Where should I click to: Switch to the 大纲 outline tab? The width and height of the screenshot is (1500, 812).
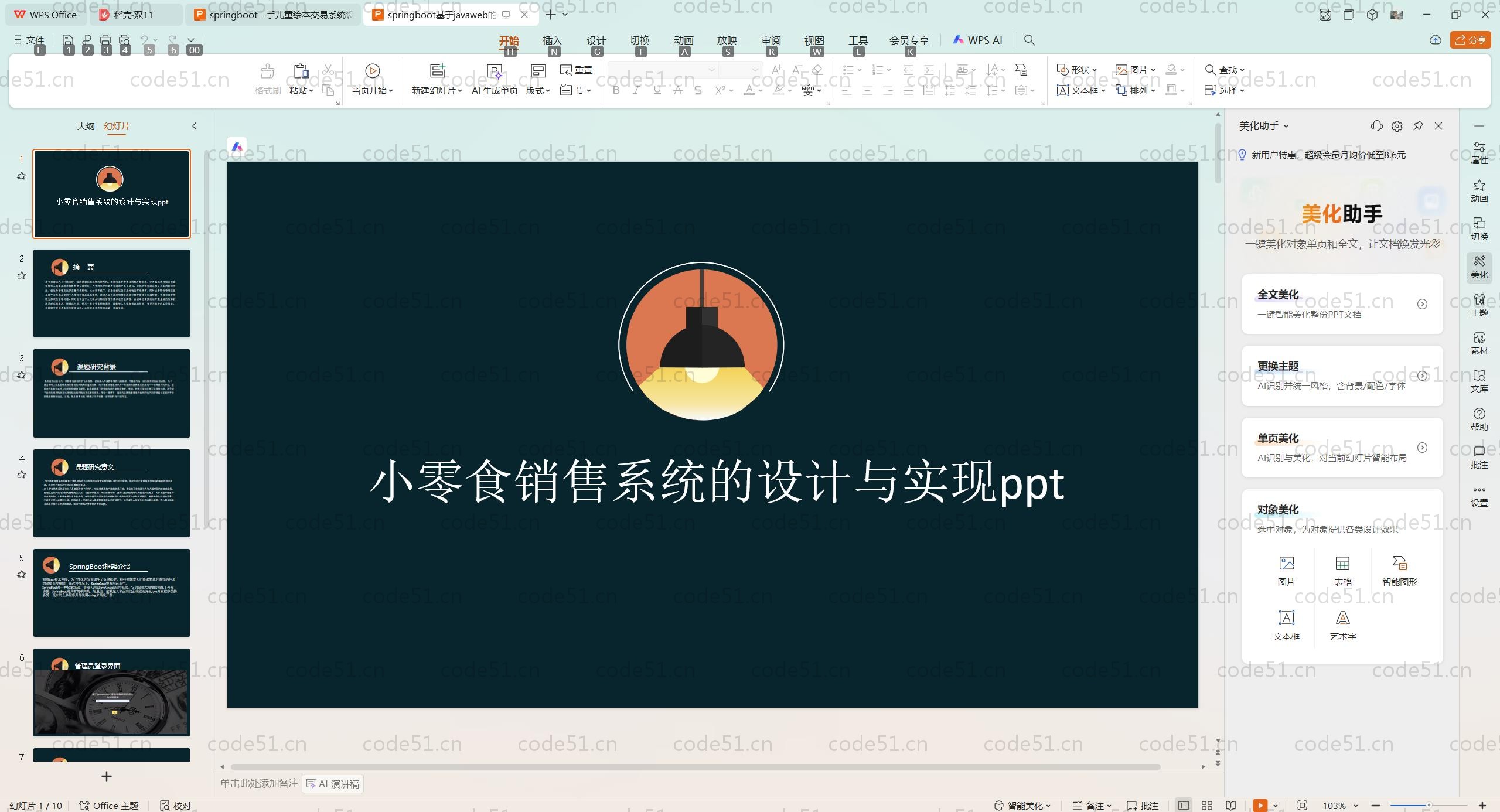point(86,126)
